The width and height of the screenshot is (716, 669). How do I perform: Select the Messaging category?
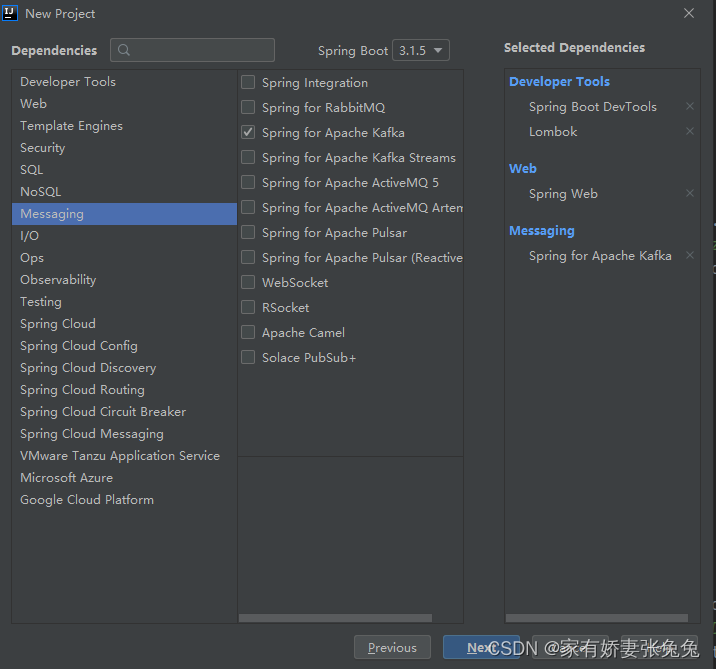124,214
